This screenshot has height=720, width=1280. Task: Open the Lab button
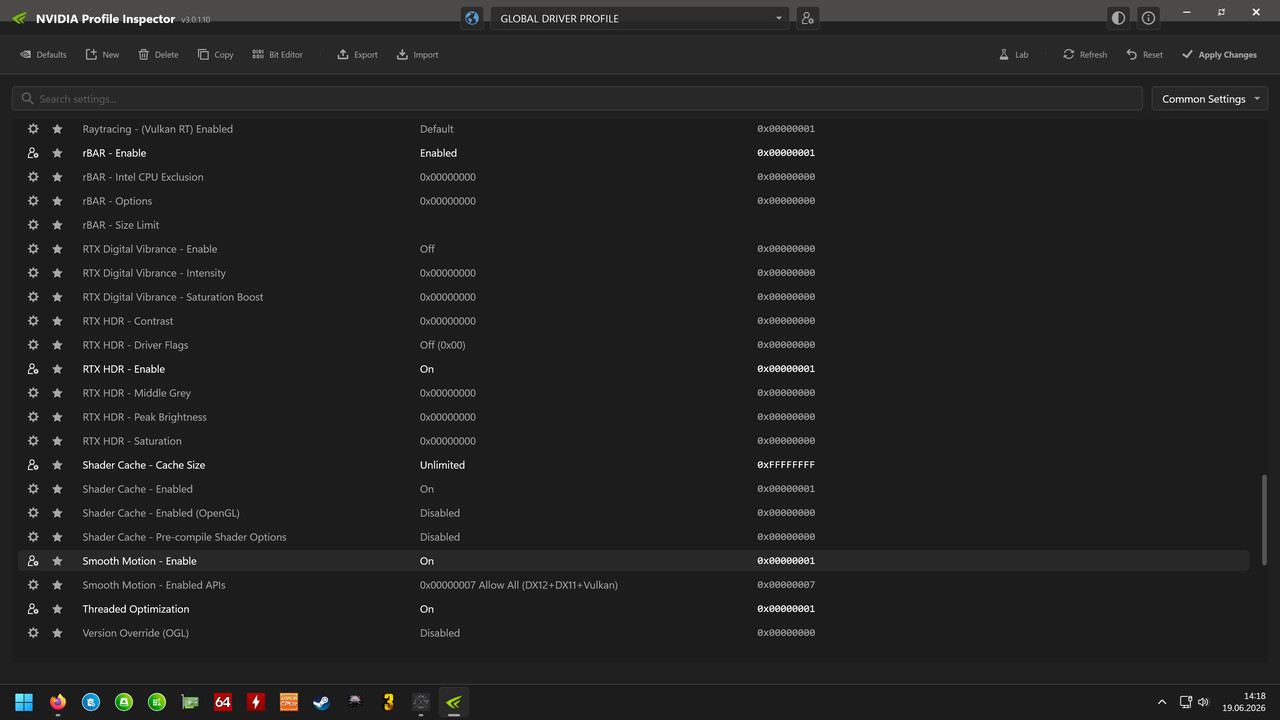point(1013,55)
